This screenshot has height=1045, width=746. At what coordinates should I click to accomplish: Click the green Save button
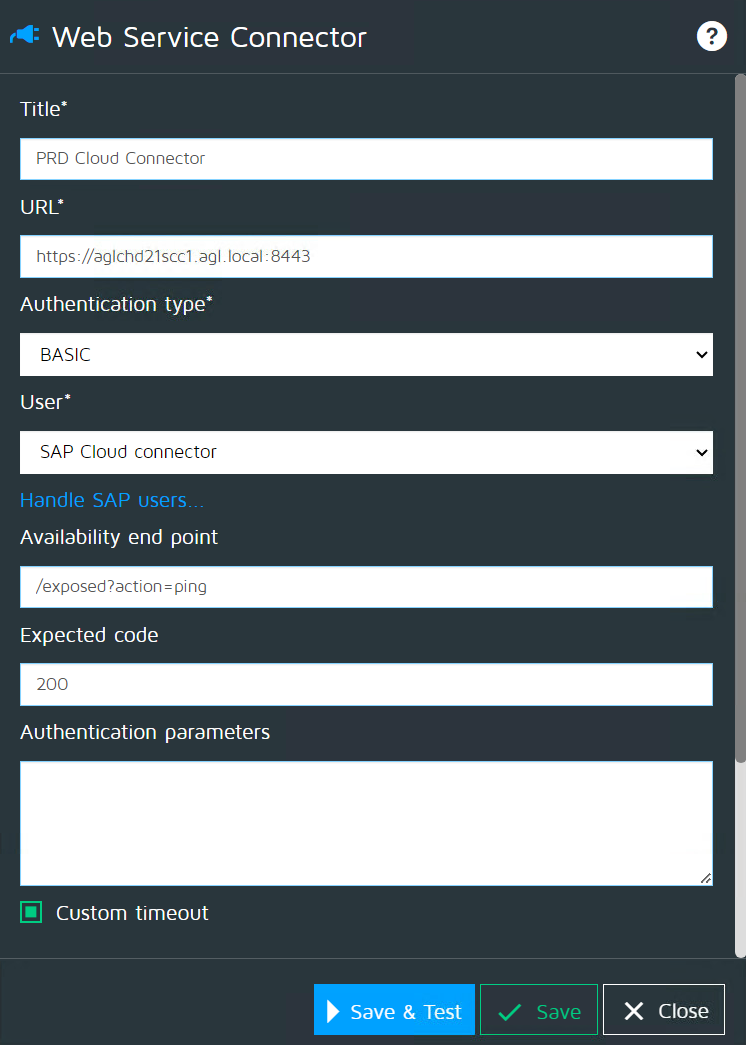[x=539, y=1010]
